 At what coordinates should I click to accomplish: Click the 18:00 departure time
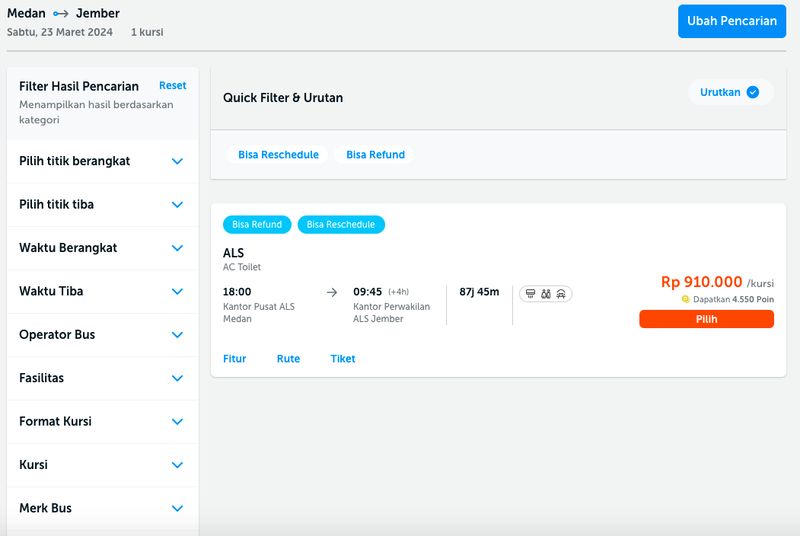[237, 292]
